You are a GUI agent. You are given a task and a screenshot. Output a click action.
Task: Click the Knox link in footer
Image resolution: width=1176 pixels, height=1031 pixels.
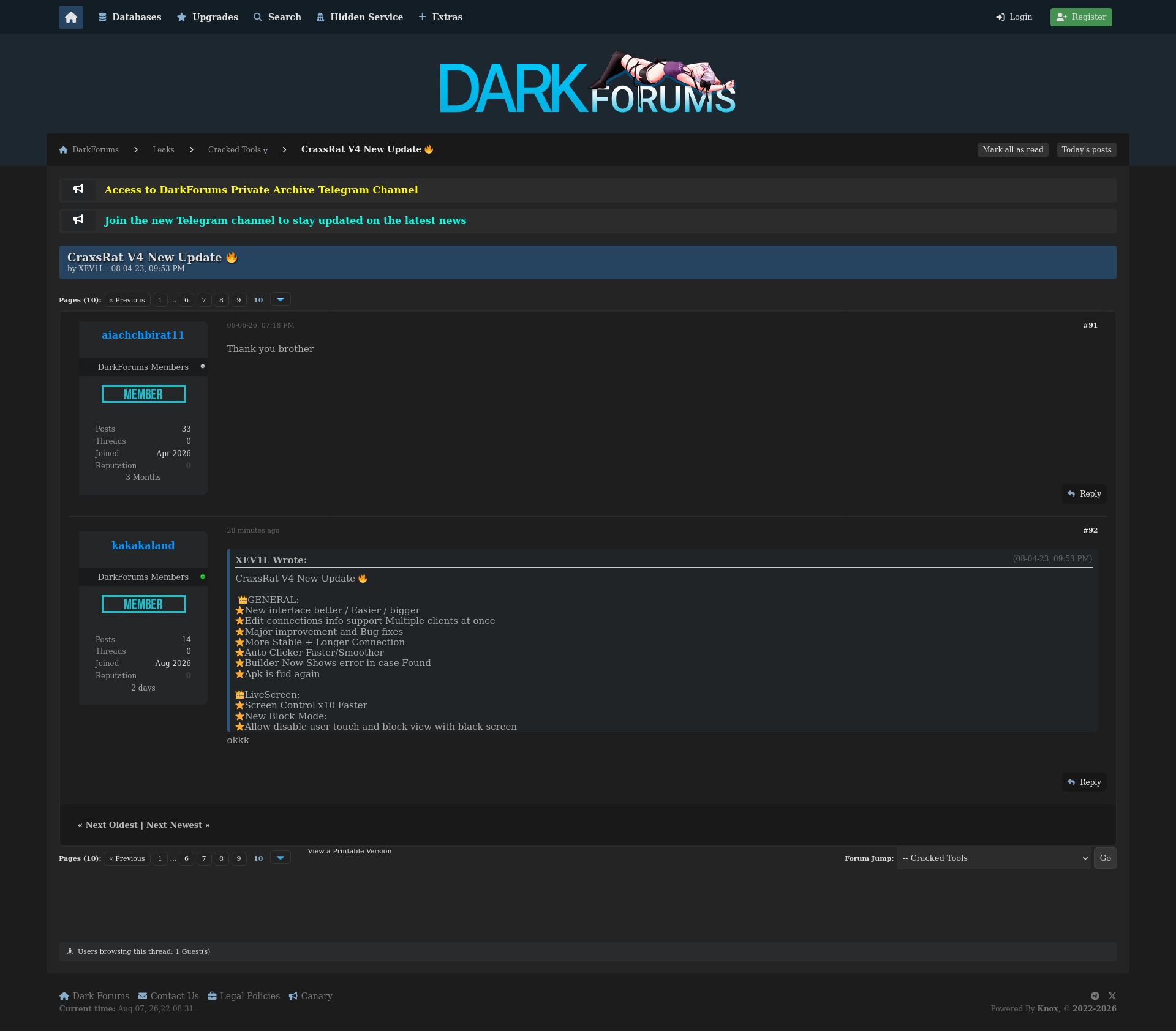click(x=1048, y=1009)
